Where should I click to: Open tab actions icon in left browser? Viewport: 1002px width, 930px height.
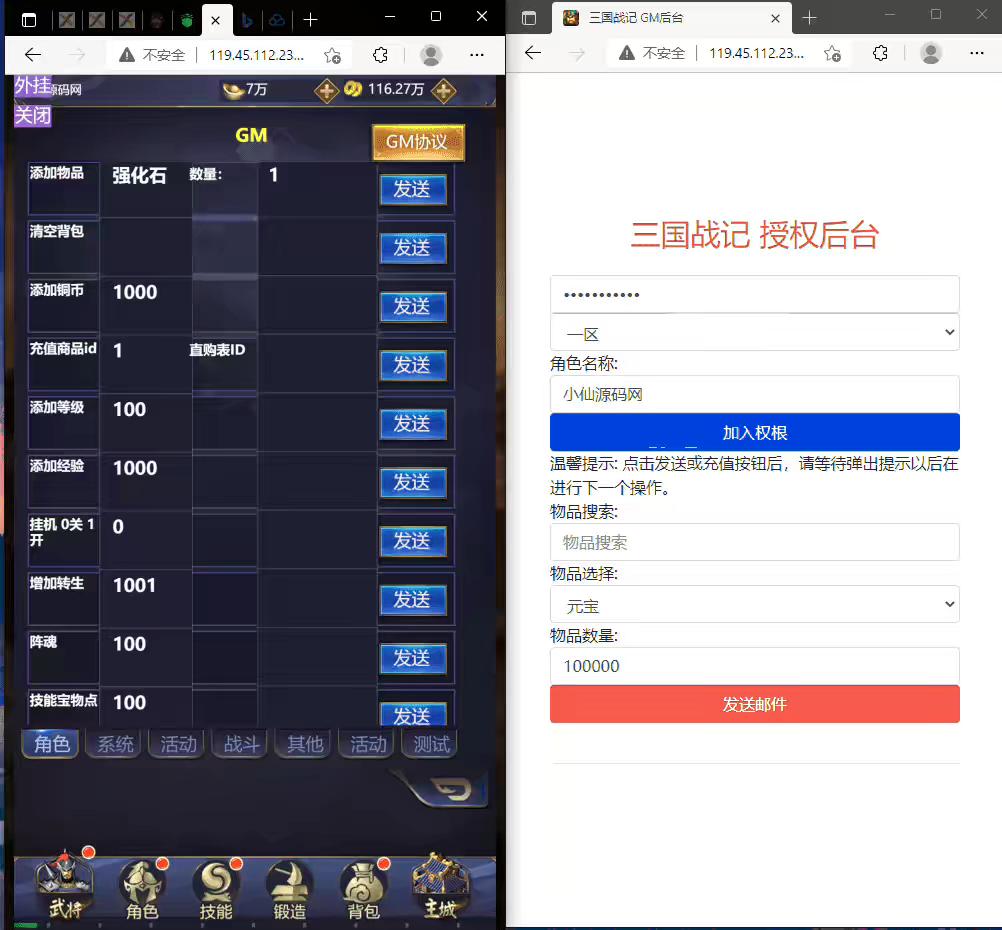pos(29,20)
